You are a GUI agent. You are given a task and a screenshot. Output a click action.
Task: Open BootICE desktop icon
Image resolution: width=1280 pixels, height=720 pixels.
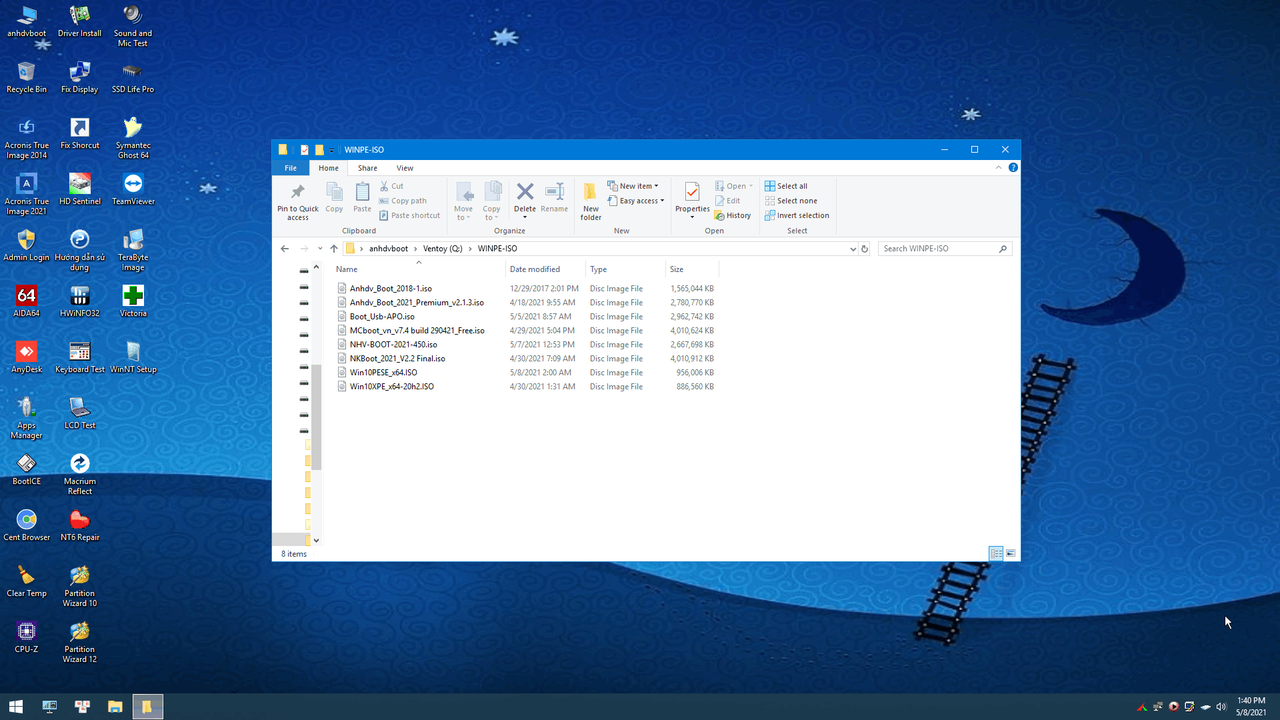click(27, 470)
